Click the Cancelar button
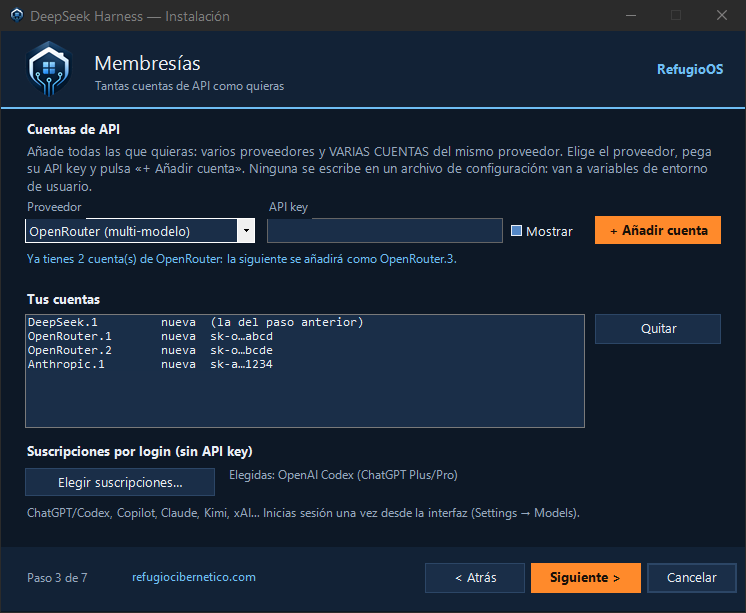 pyautogui.click(x=692, y=578)
